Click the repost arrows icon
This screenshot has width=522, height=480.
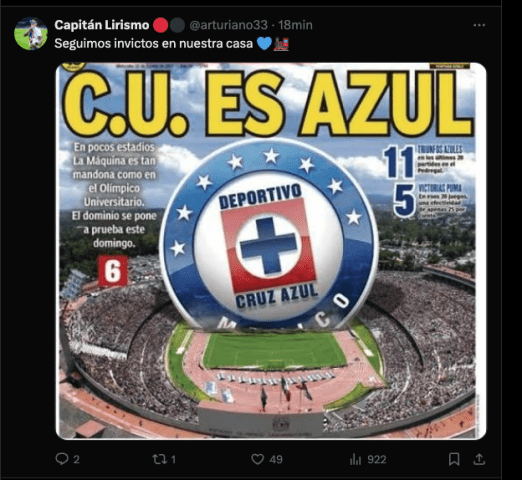pos(159,459)
